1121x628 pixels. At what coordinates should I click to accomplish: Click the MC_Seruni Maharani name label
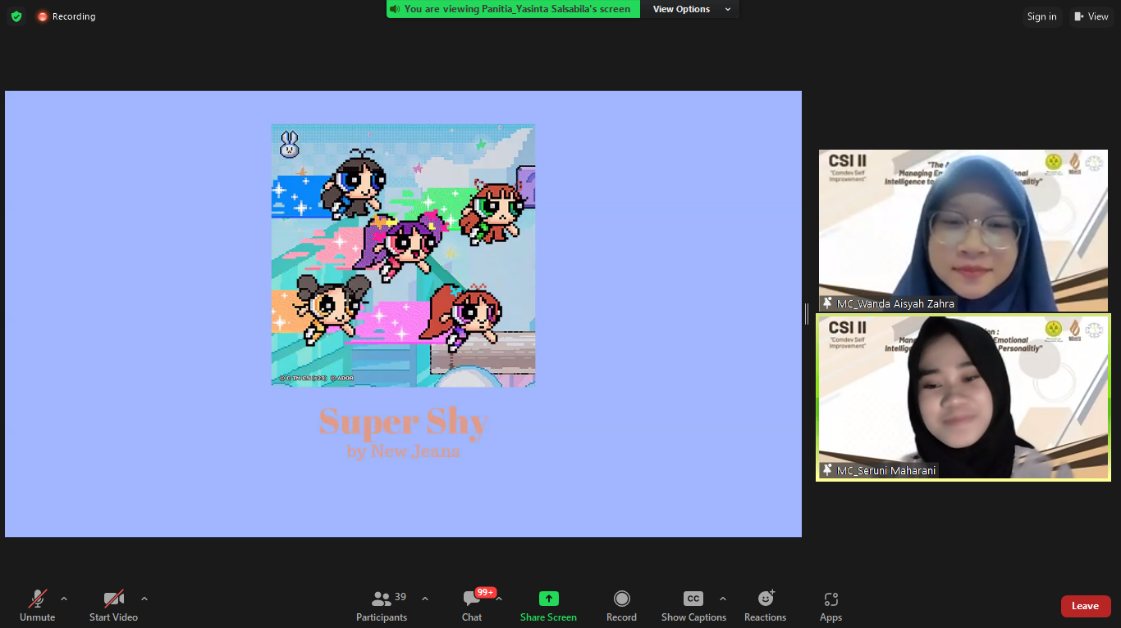pyautogui.click(x=886, y=470)
